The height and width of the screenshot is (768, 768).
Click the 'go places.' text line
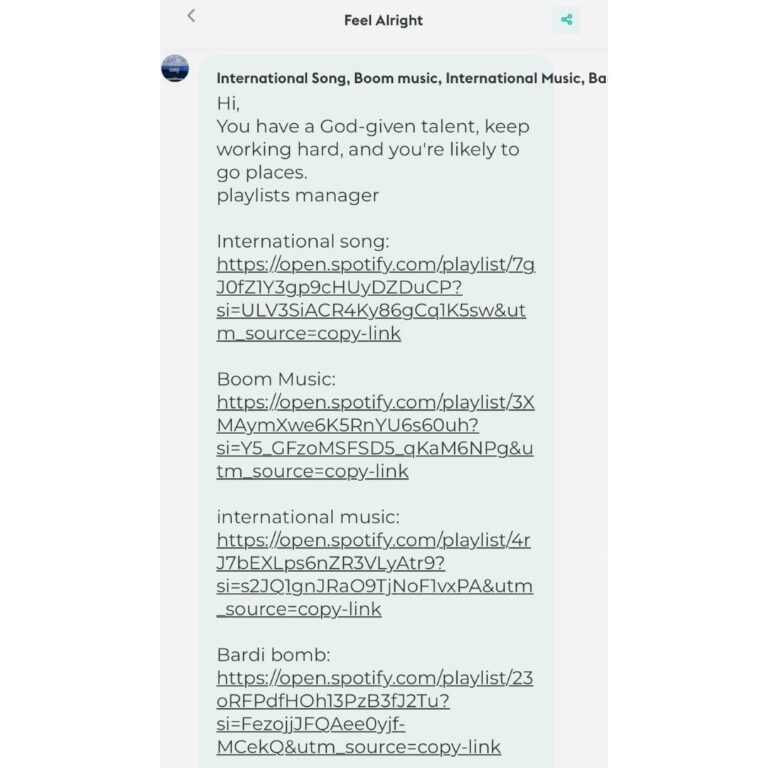click(262, 173)
